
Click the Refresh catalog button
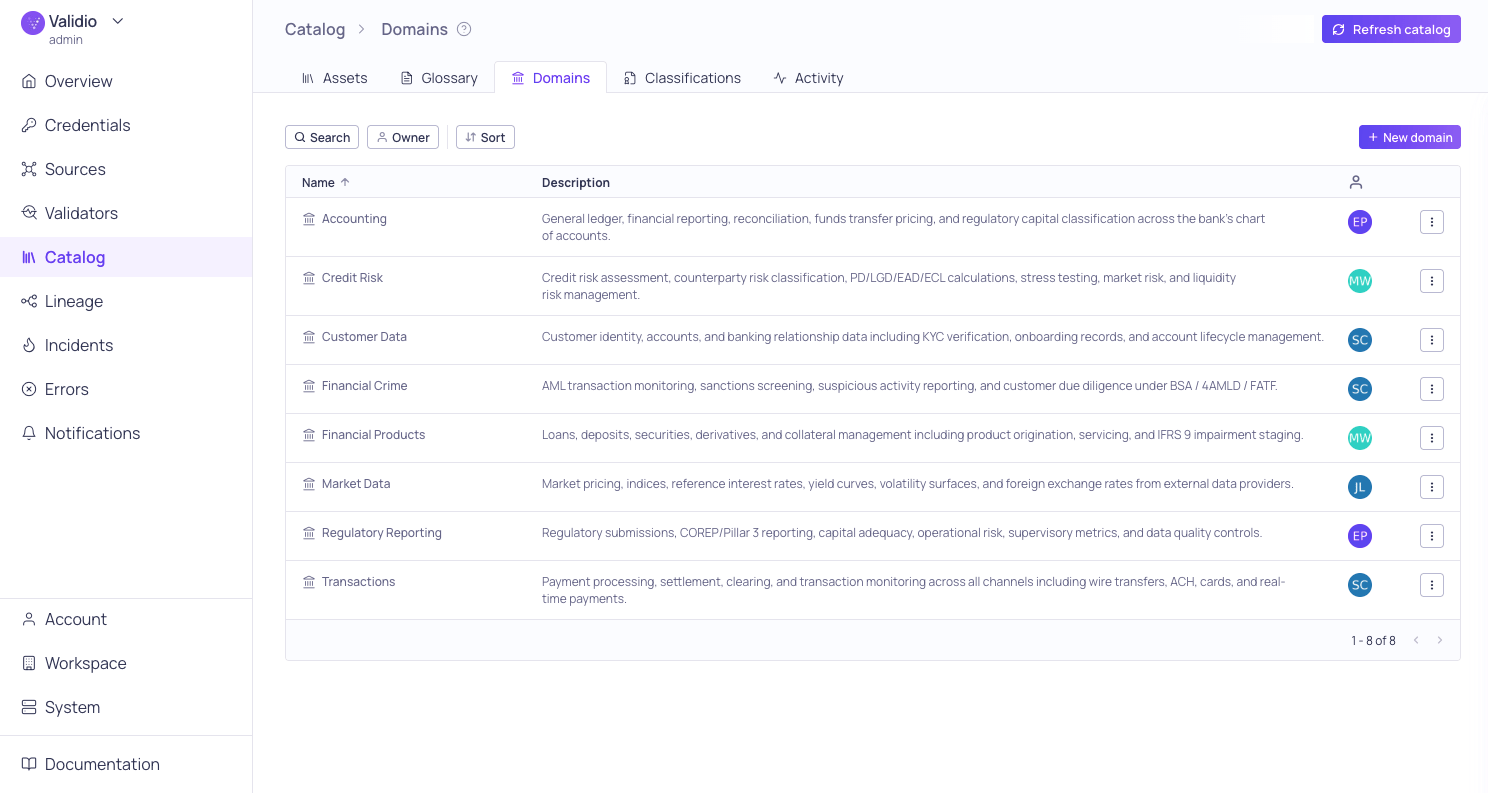[1391, 29]
